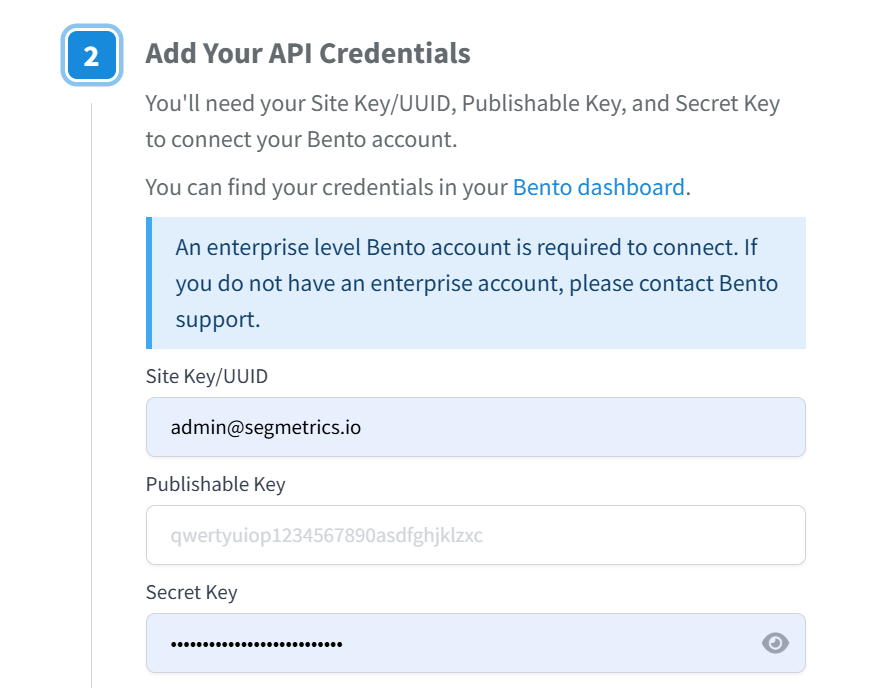Click the "Publishable Key" field label

point(215,485)
